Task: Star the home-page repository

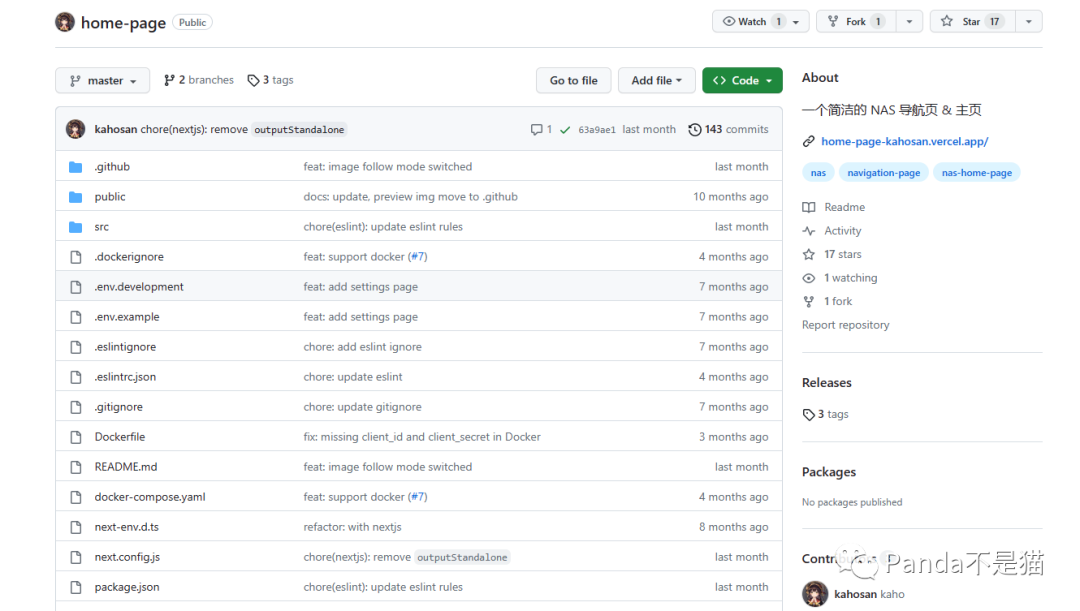Action: coord(972,21)
